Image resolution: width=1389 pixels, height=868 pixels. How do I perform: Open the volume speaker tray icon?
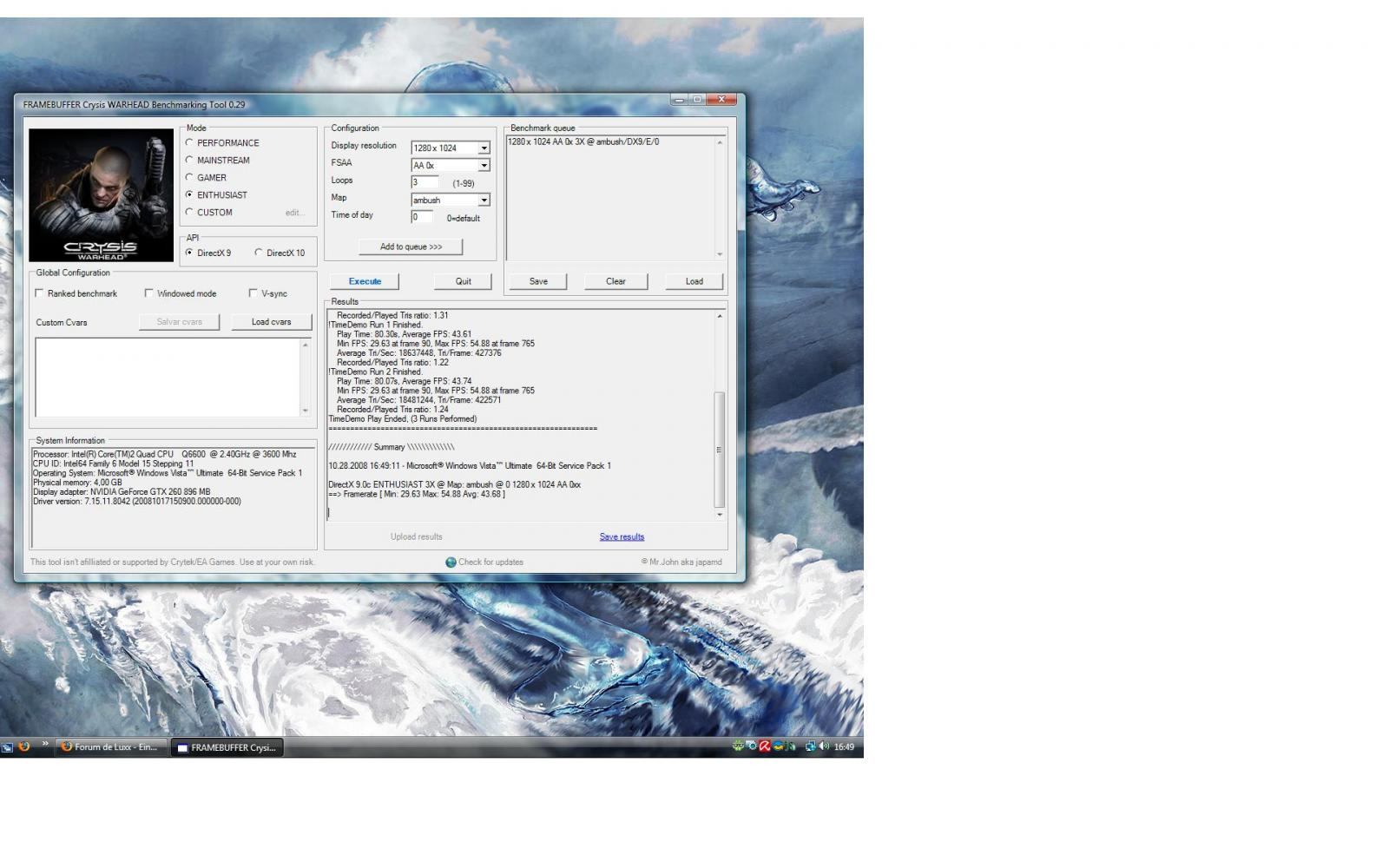coord(824,746)
